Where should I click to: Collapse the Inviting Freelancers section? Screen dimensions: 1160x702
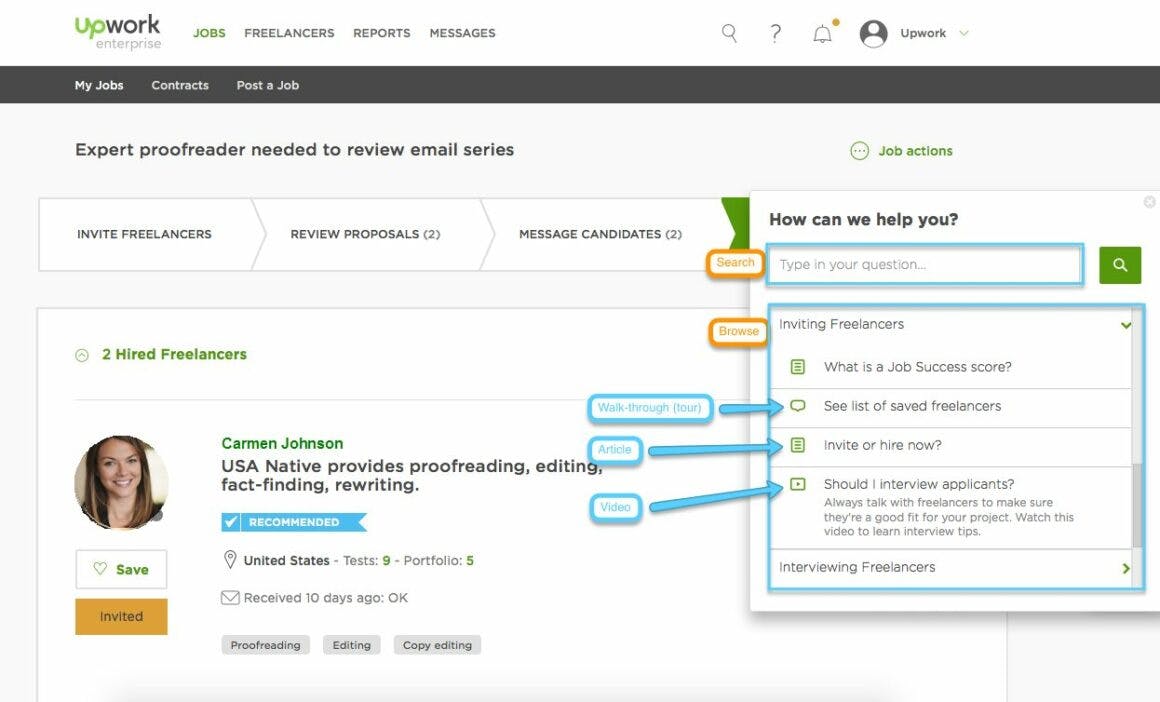coord(1125,325)
